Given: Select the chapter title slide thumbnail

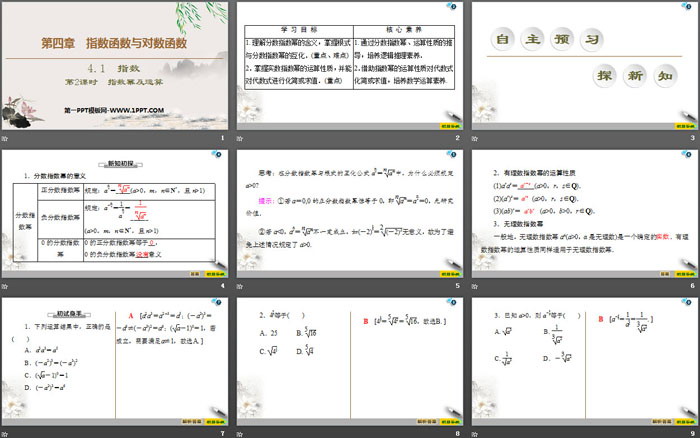Looking at the screenshot, I should click(x=114, y=65).
